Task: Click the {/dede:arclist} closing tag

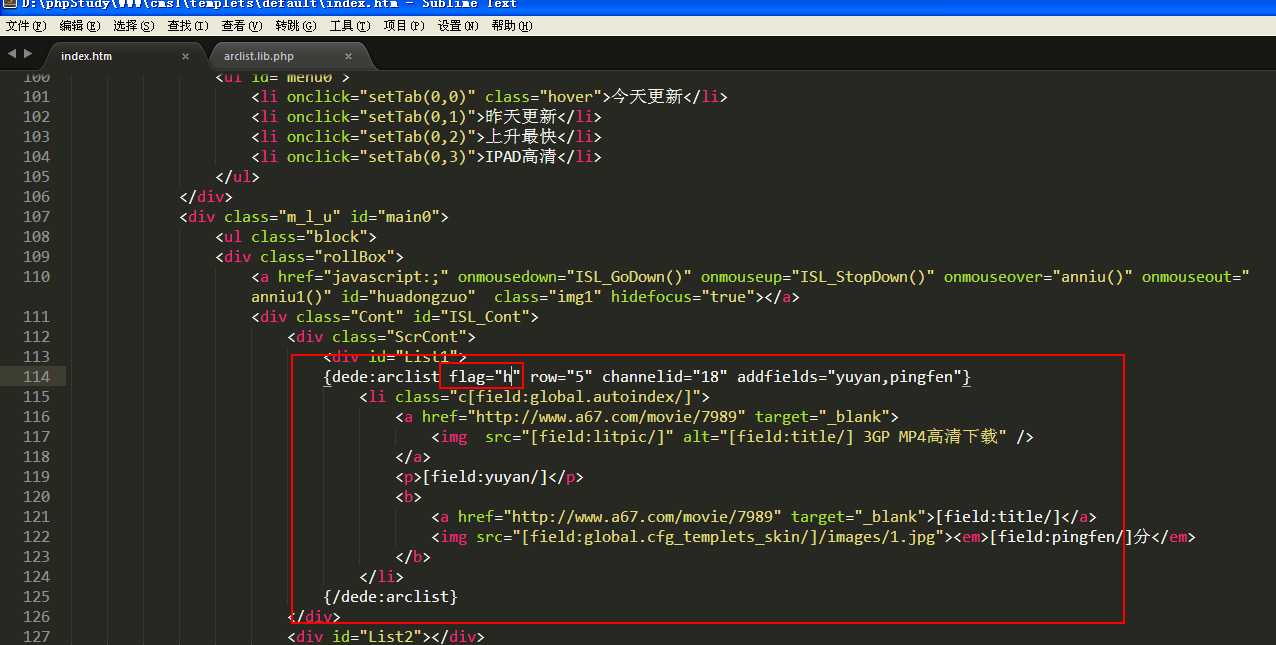Action: (x=390, y=597)
